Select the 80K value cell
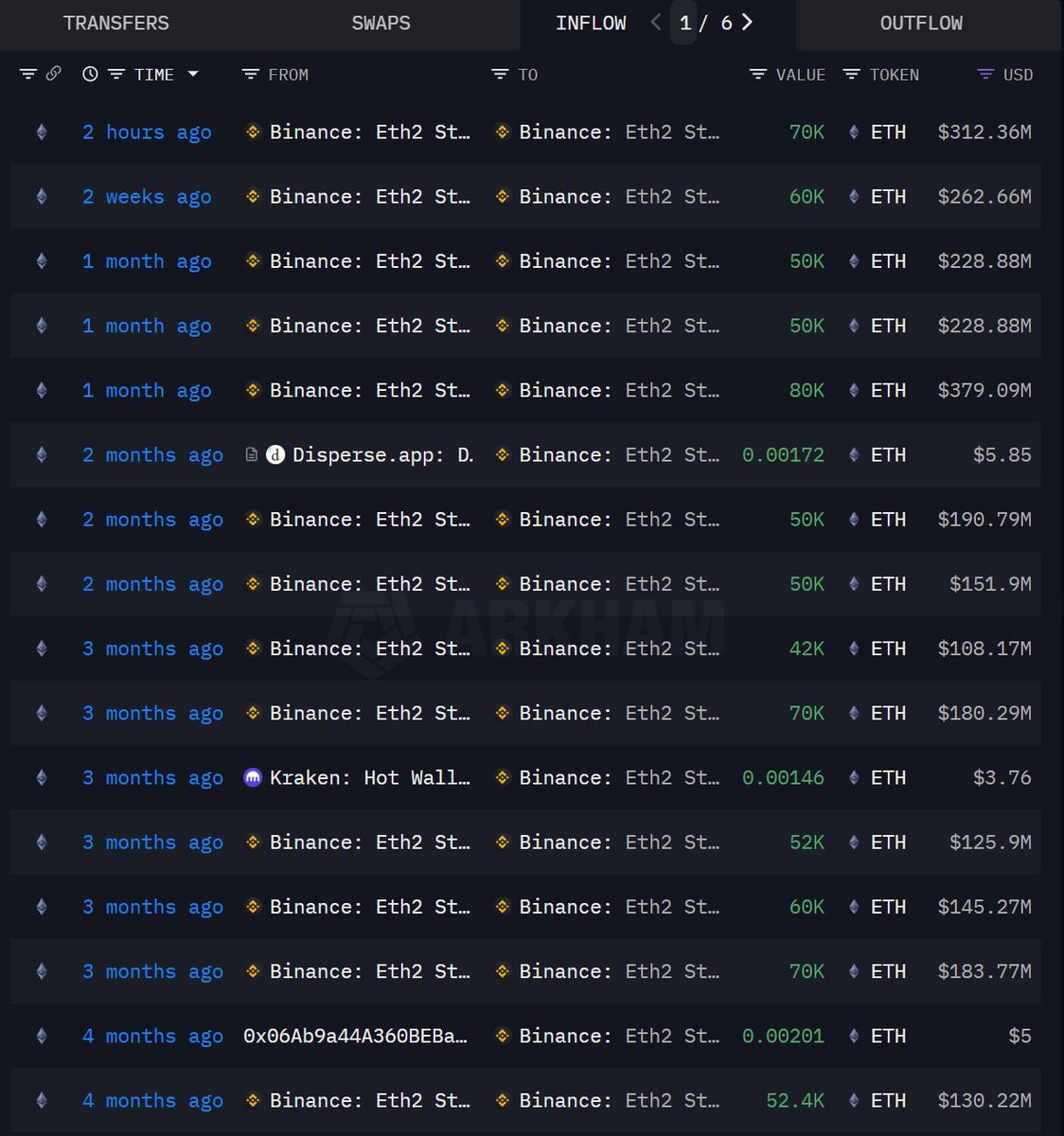Screen dimensions: 1064x1136 point(807,390)
